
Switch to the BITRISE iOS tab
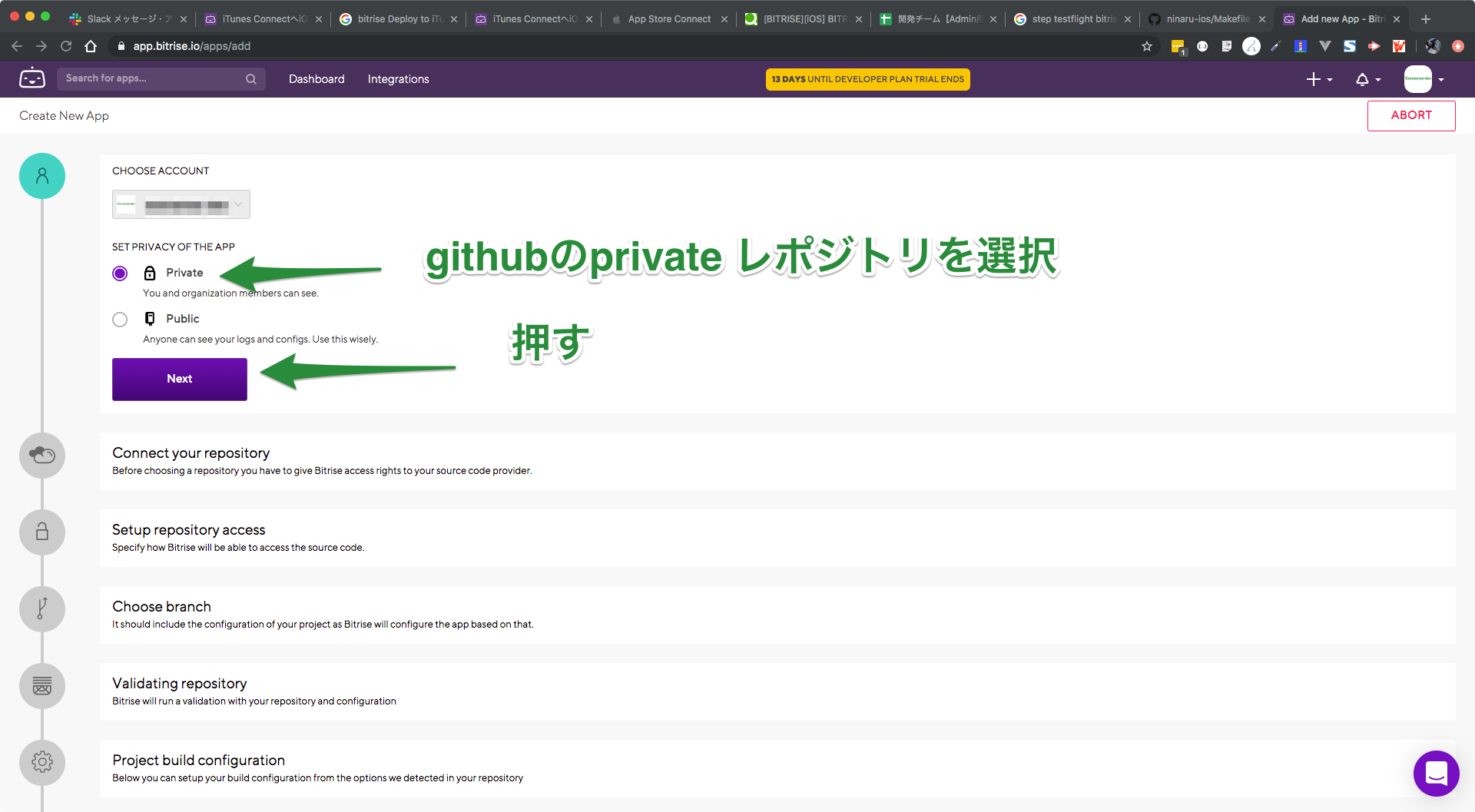(x=804, y=19)
